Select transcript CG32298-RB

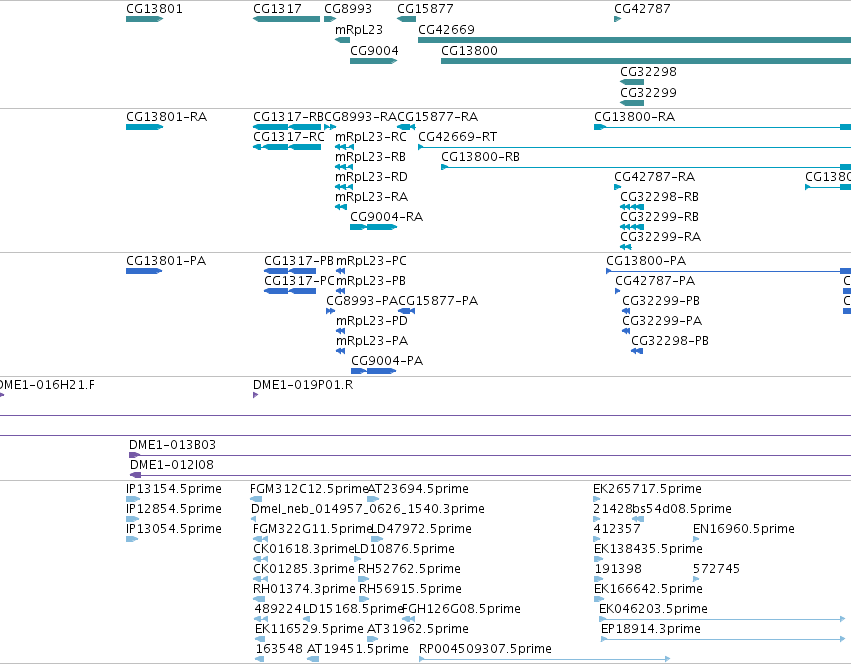pyautogui.click(x=659, y=197)
